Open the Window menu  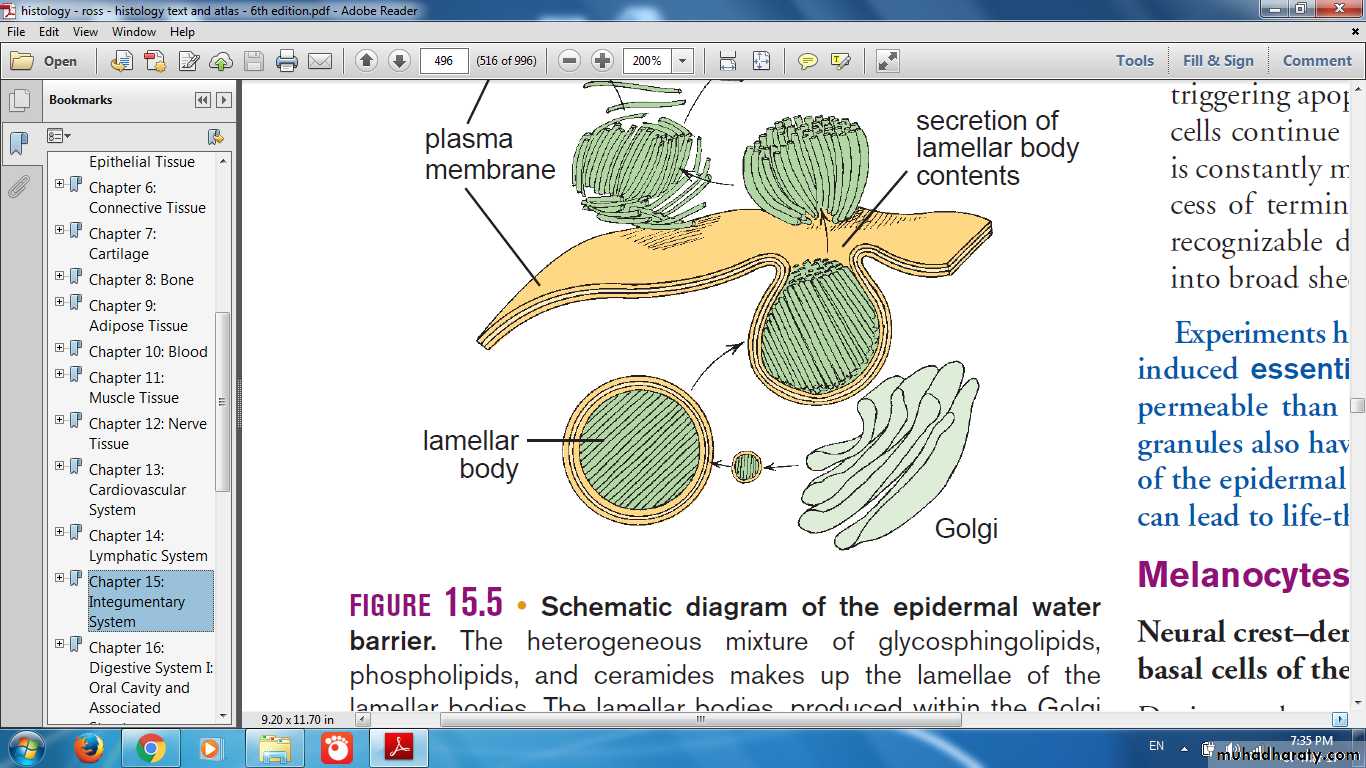[x=133, y=32]
